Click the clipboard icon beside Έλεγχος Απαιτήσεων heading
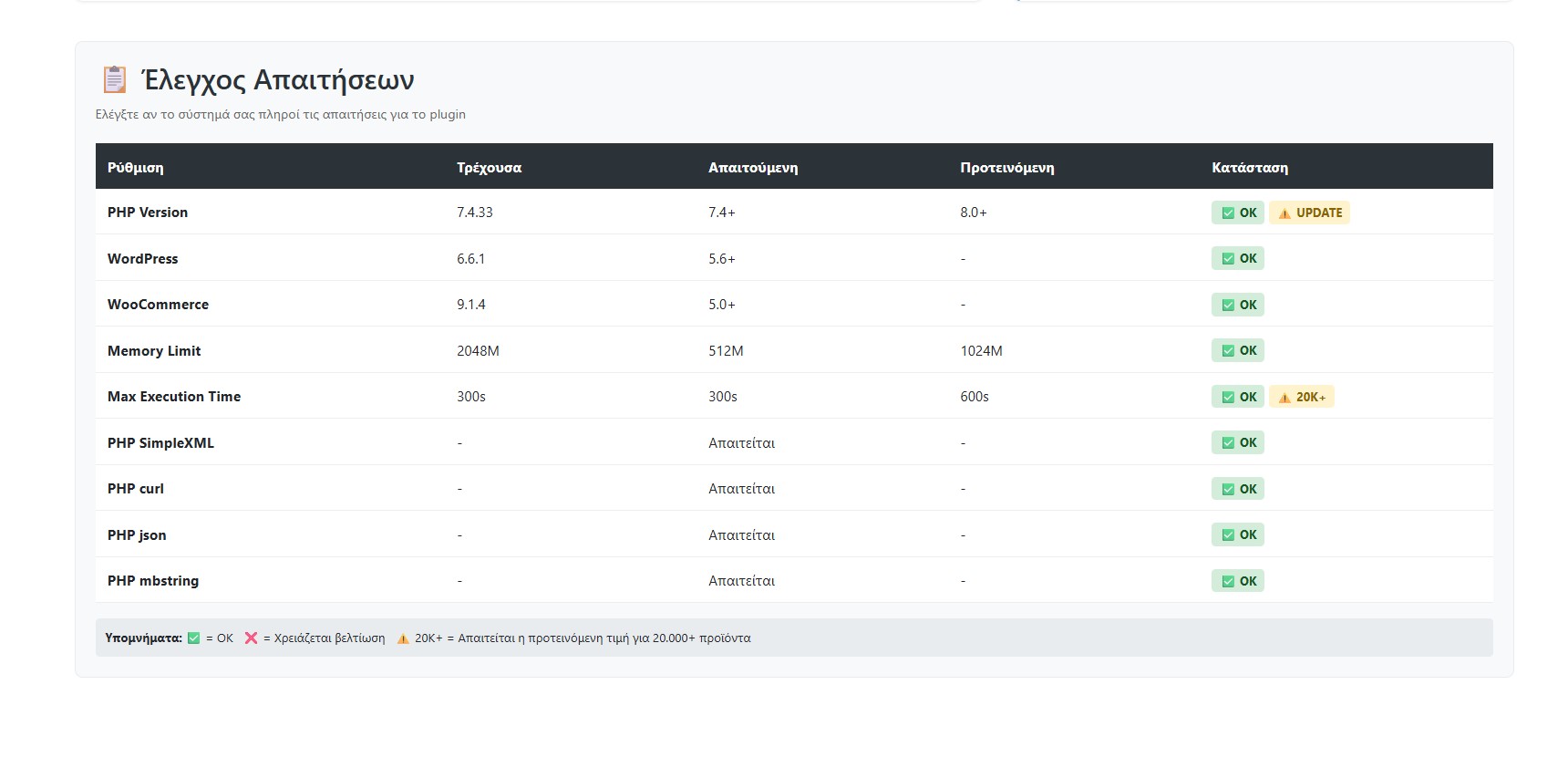This screenshot has width=1568, height=778. click(x=114, y=80)
